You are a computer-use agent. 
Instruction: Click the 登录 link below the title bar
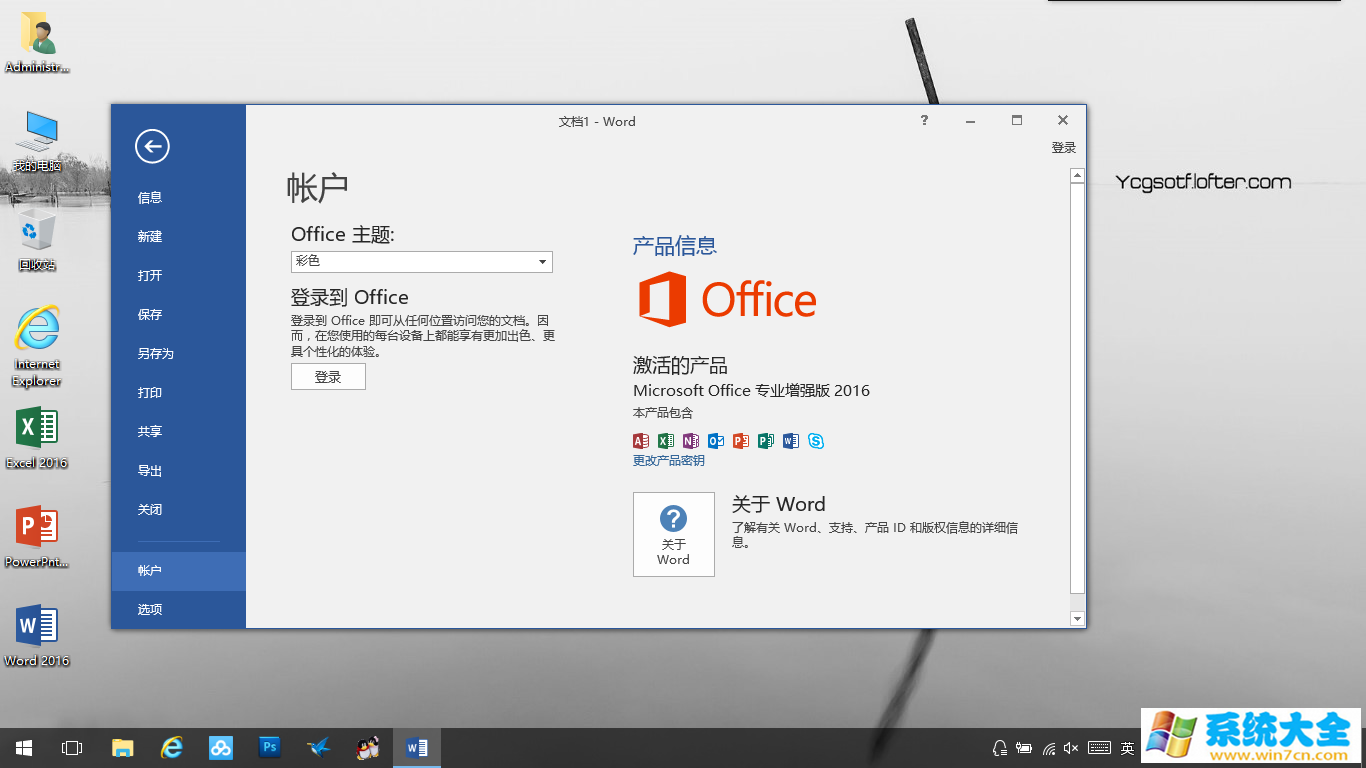[1064, 148]
